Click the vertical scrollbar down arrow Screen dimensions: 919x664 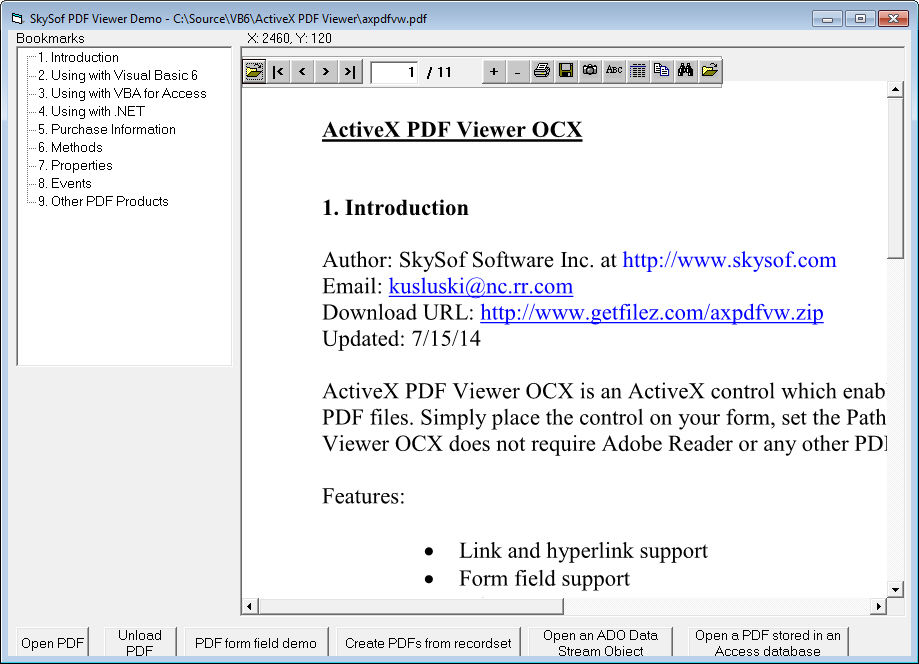point(895,589)
